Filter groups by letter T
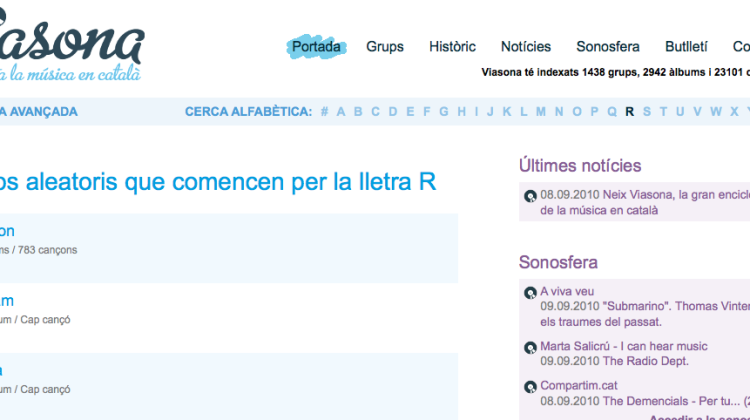Image resolution: width=750 pixels, height=420 pixels. pos(663,111)
